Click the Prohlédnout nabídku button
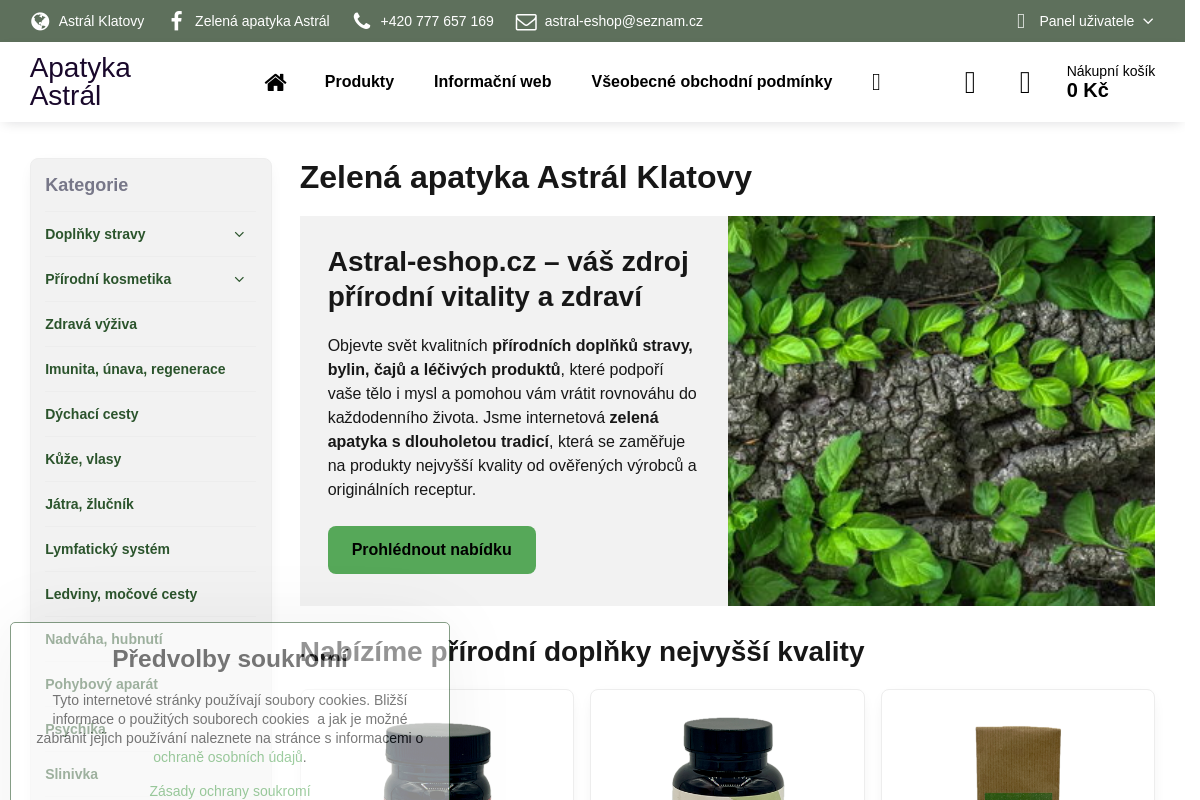The width and height of the screenshot is (1200, 800). 431,549
